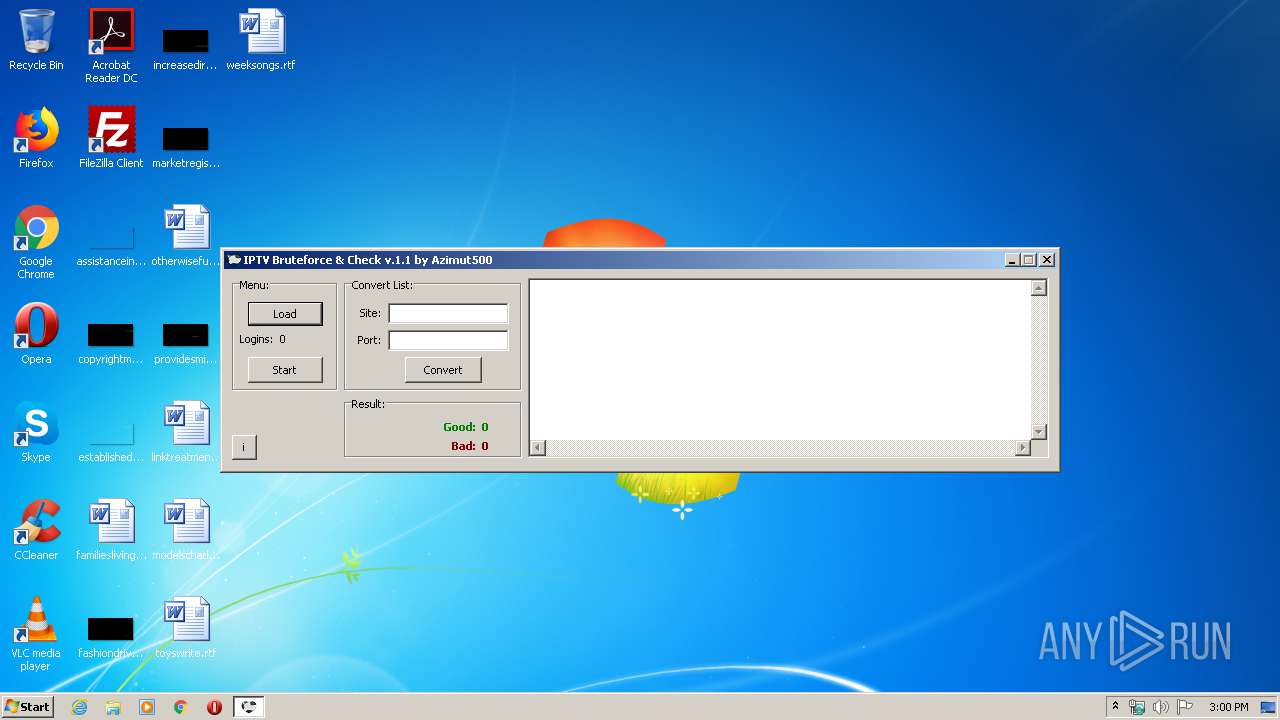Viewport: 1280px width, 720px height.
Task: Select the copyrightm... desktop file
Action: point(111,342)
